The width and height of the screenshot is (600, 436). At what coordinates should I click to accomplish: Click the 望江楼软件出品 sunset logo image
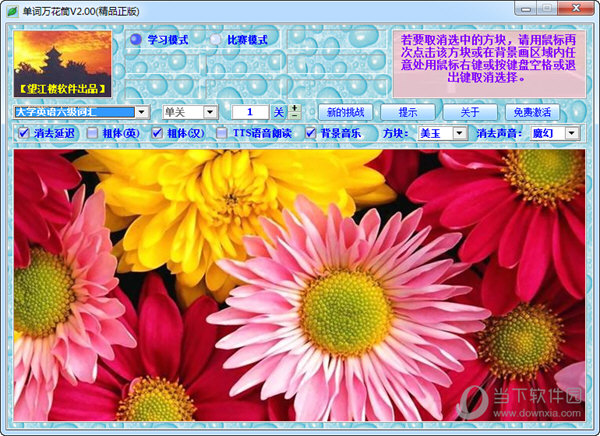pos(62,64)
